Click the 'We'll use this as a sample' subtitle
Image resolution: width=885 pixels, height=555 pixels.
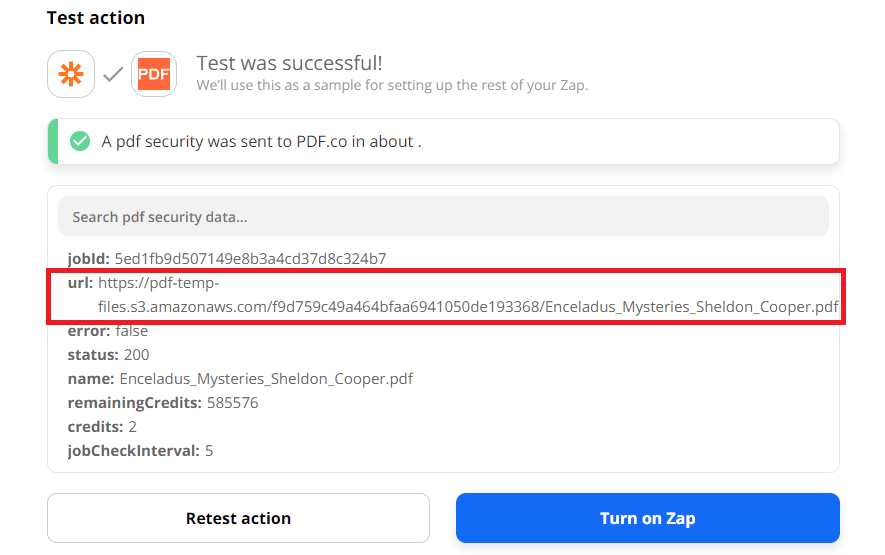click(x=392, y=85)
